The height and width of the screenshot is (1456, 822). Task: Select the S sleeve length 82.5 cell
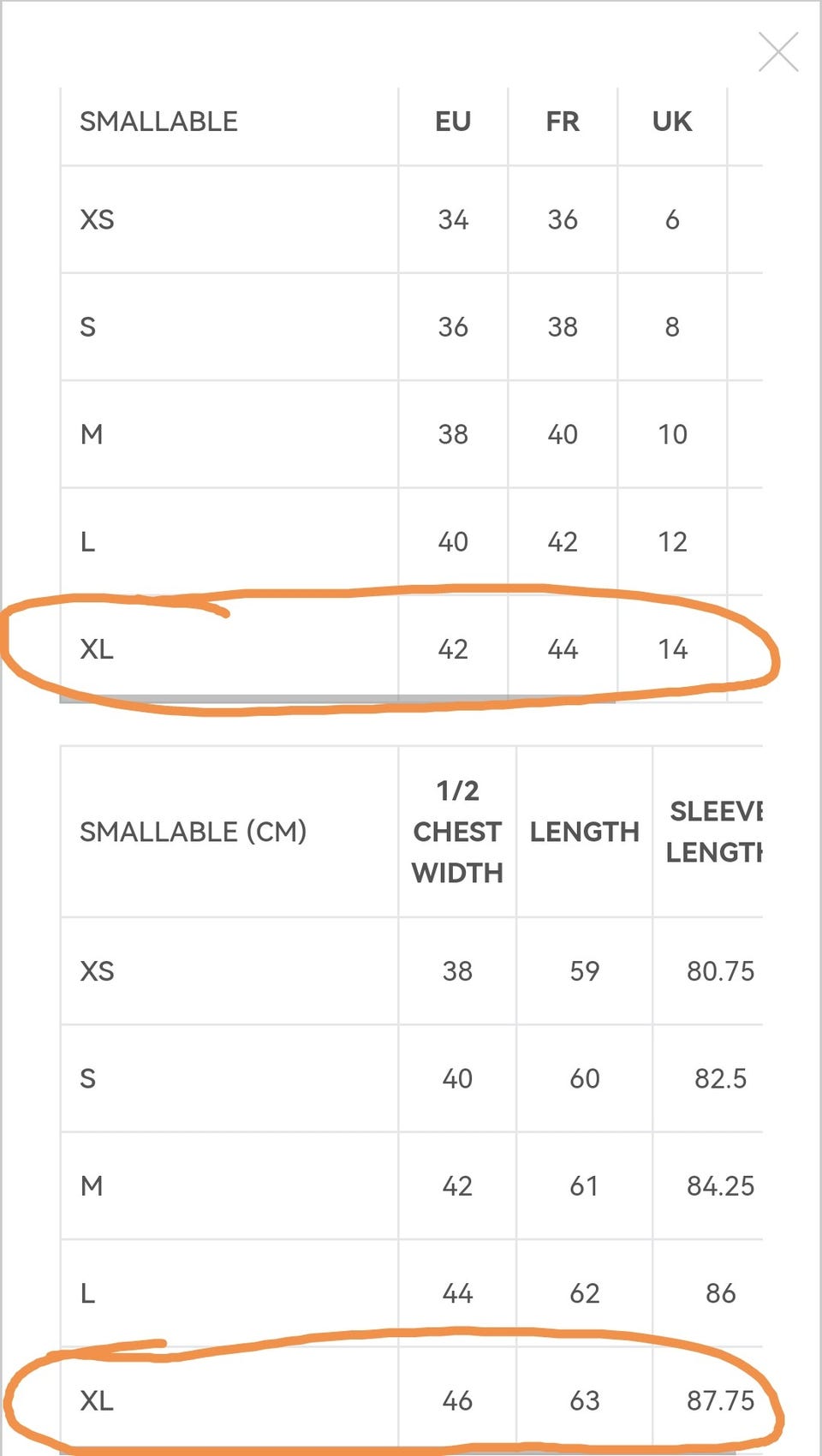coord(720,1078)
